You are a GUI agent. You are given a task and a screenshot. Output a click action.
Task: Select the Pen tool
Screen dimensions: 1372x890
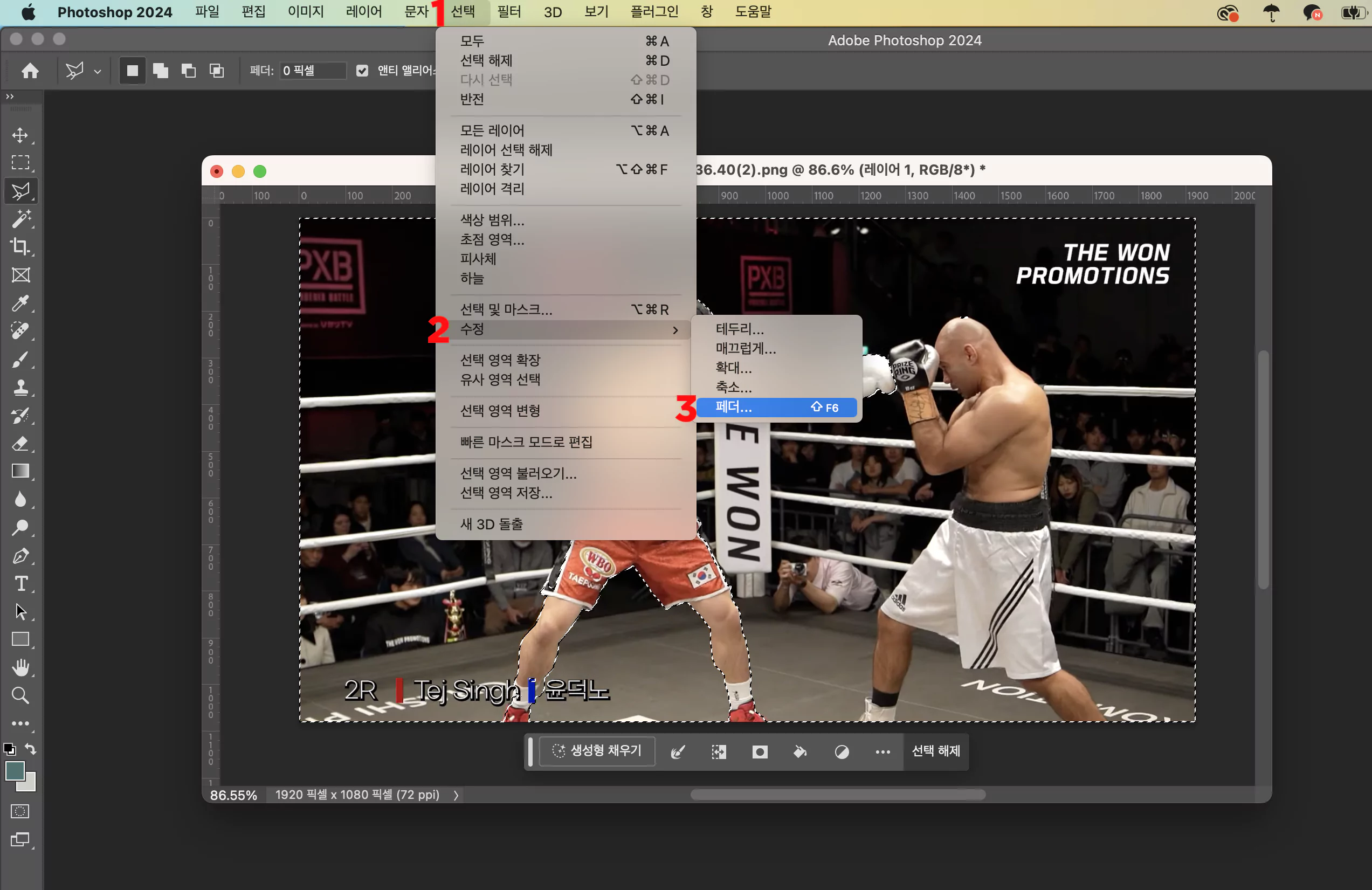(20, 556)
